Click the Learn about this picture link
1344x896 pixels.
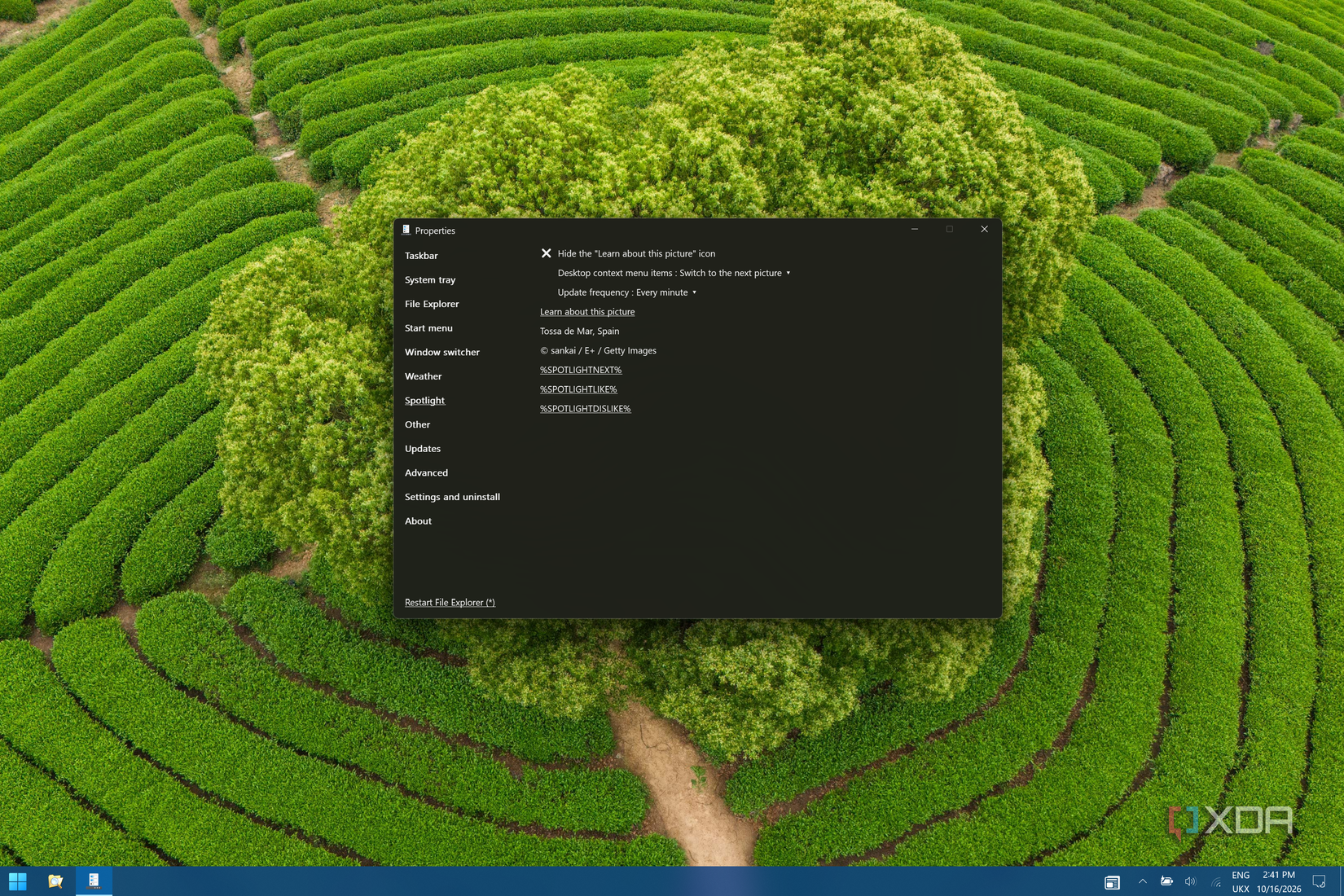tap(587, 312)
